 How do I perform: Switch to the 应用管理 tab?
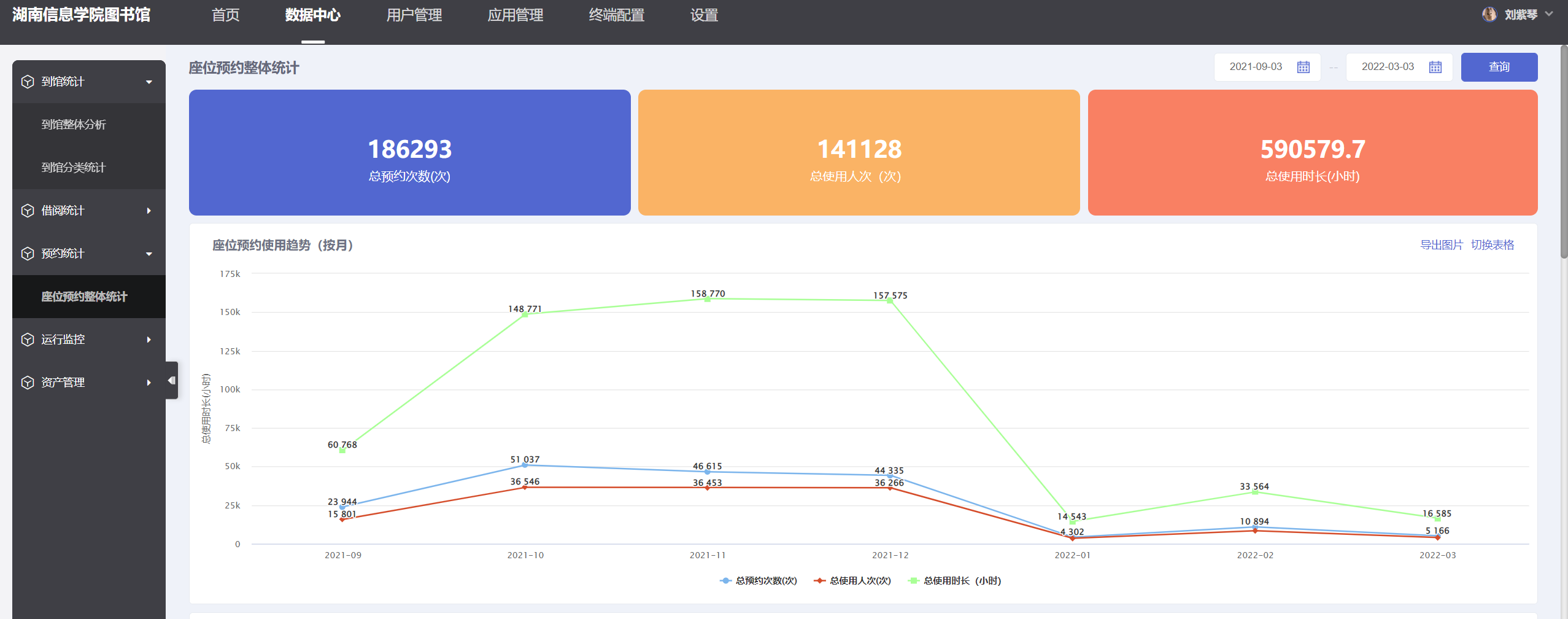click(x=516, y=15)
